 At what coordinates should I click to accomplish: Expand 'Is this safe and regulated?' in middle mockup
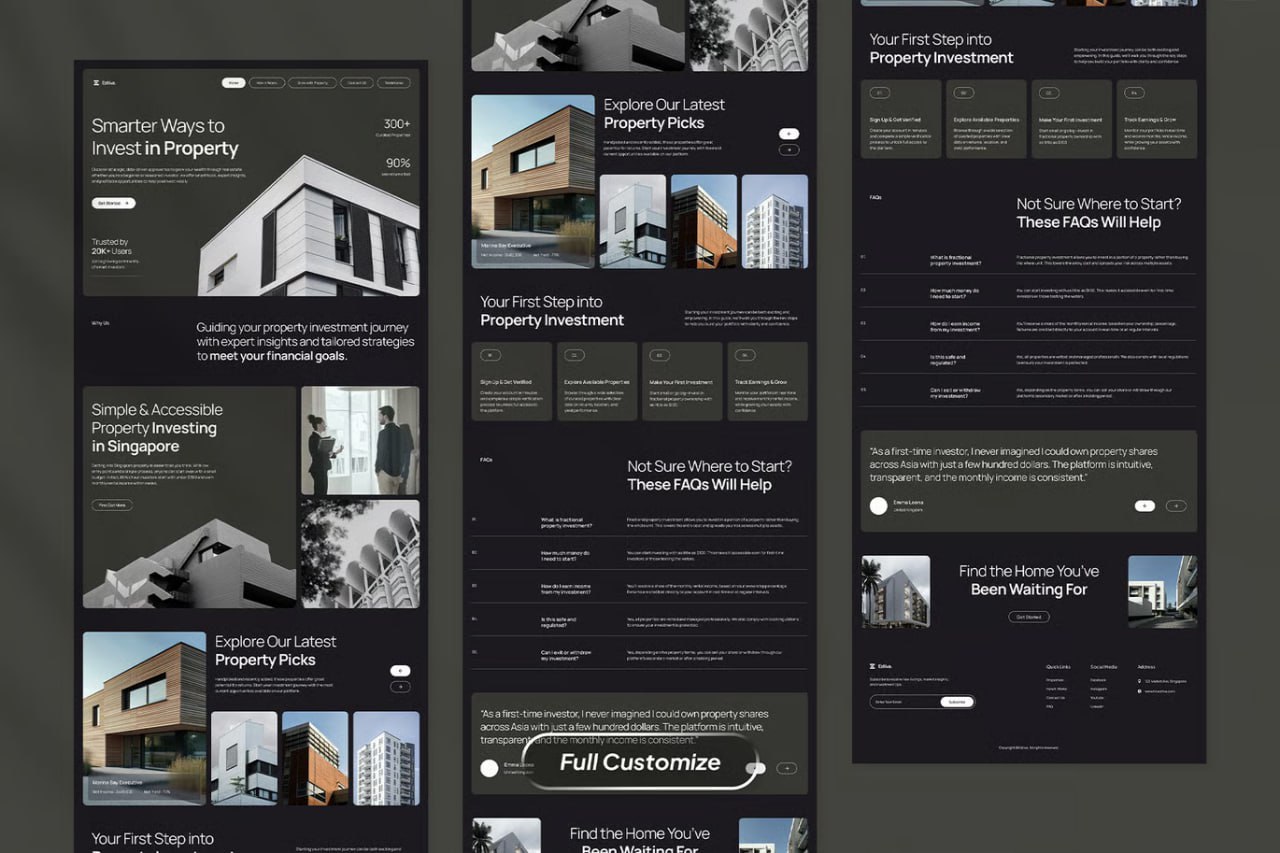639,621
